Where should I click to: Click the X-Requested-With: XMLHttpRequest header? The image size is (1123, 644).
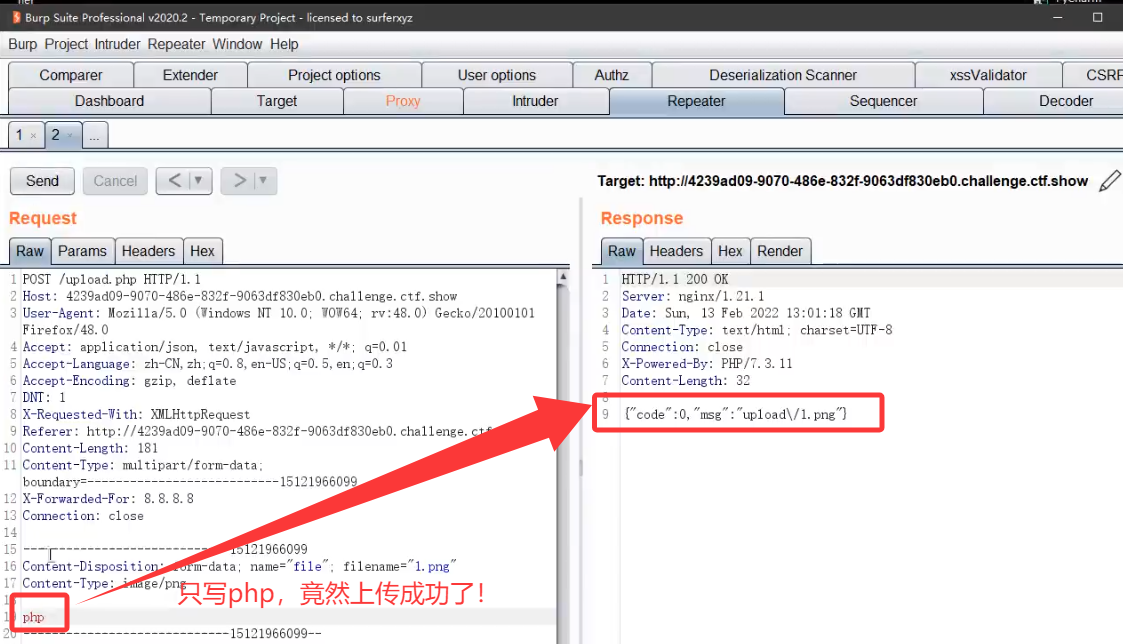tap(136, 415)
